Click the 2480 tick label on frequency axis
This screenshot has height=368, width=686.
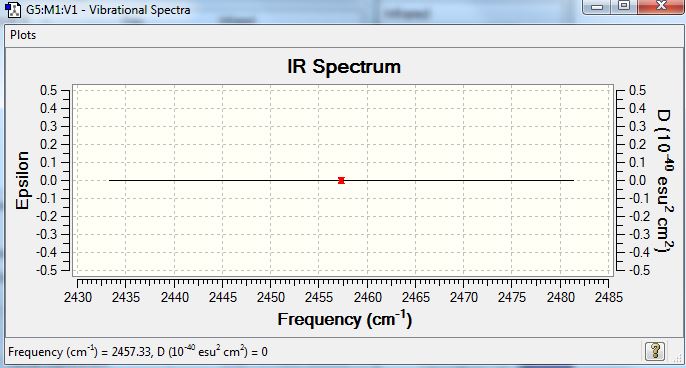tap(560, 298)
